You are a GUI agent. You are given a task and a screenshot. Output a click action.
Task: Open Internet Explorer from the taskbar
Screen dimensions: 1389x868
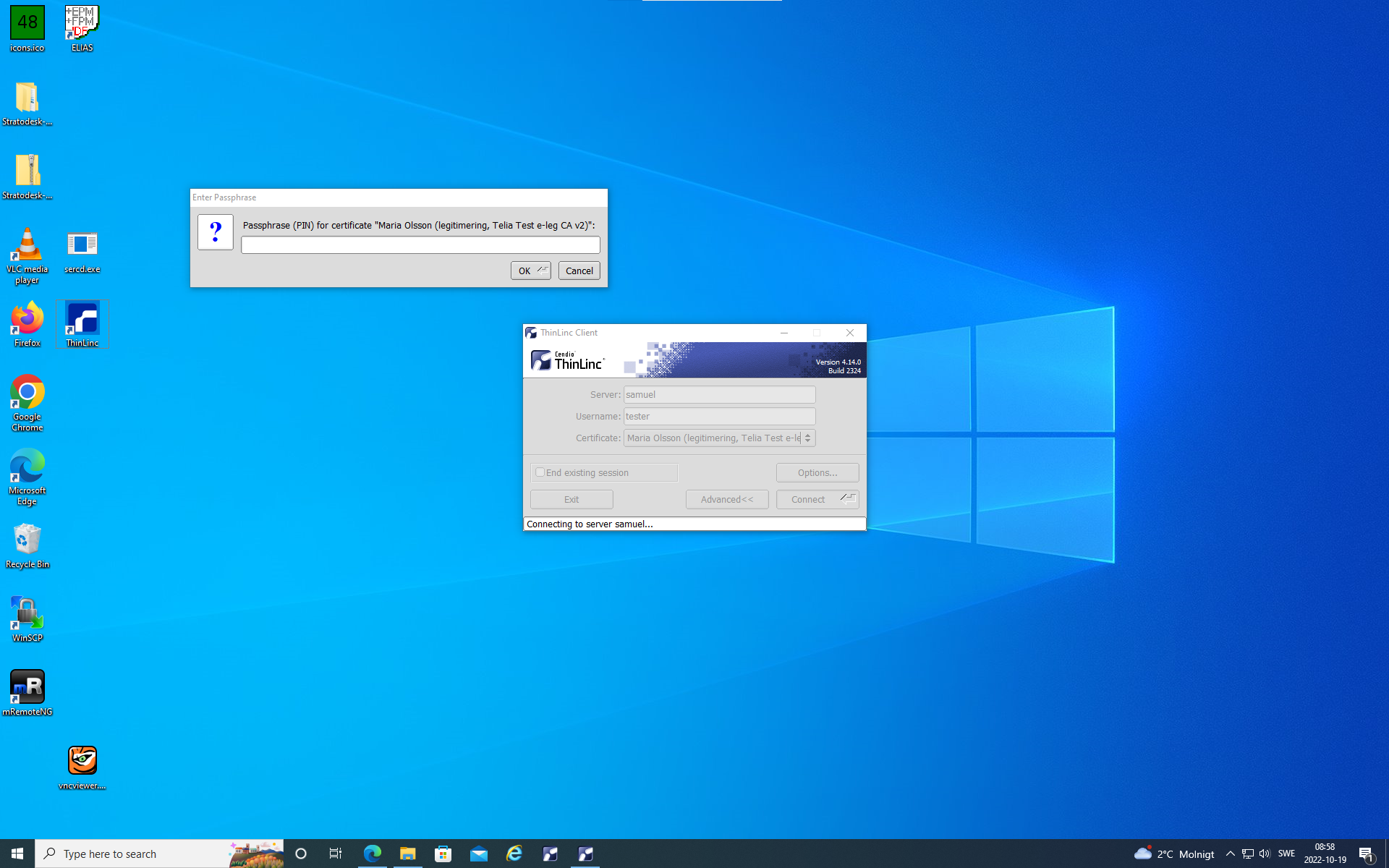coord(514,854)
